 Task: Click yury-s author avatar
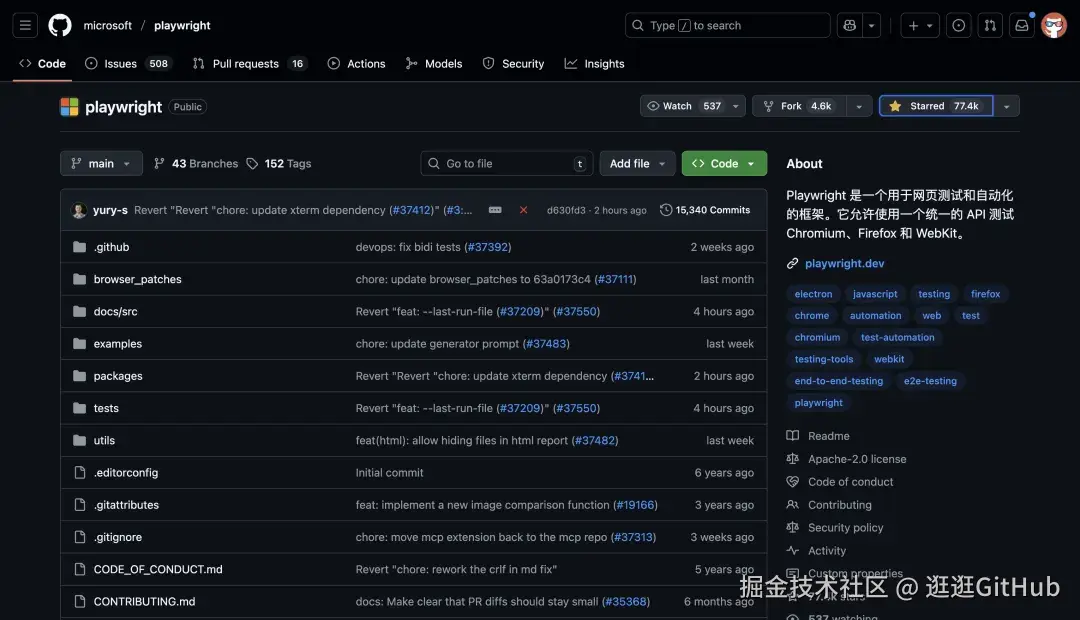coord(79,210)
